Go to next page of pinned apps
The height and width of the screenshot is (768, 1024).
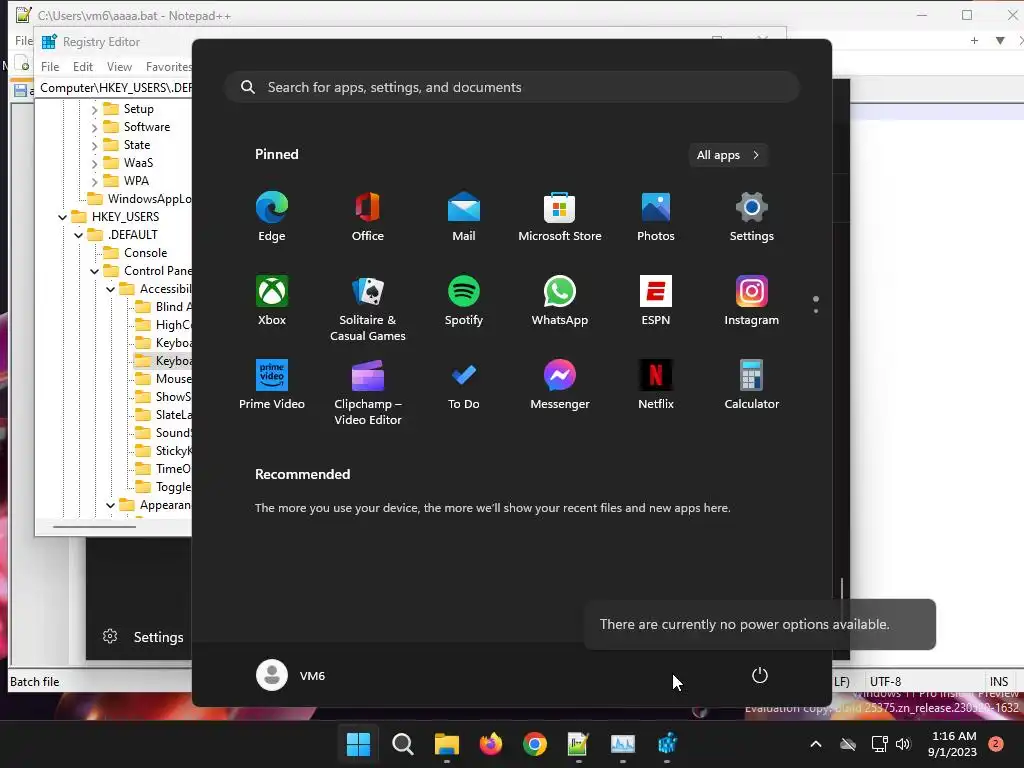coord(816,311)
